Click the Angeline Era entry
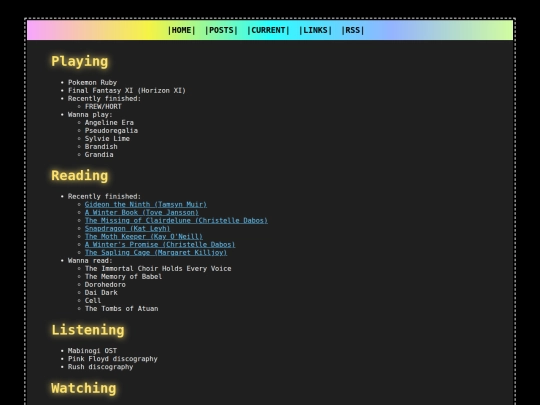540x405 pixels. click(109, 123)
